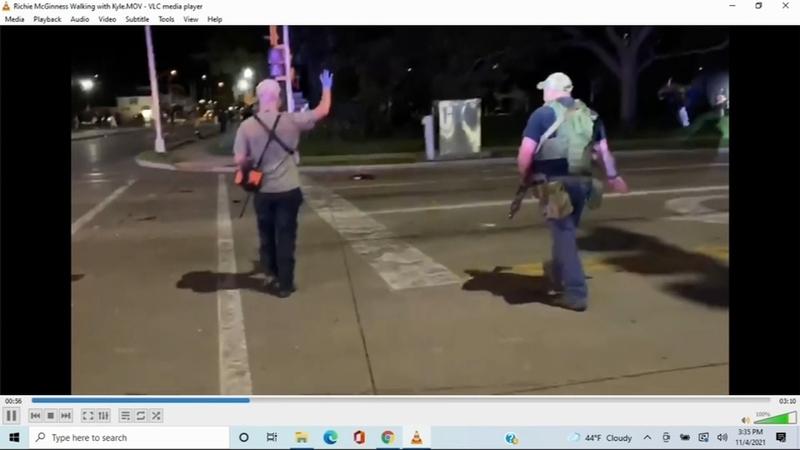
Task: Pause the video playback
Action: [12, 415]
